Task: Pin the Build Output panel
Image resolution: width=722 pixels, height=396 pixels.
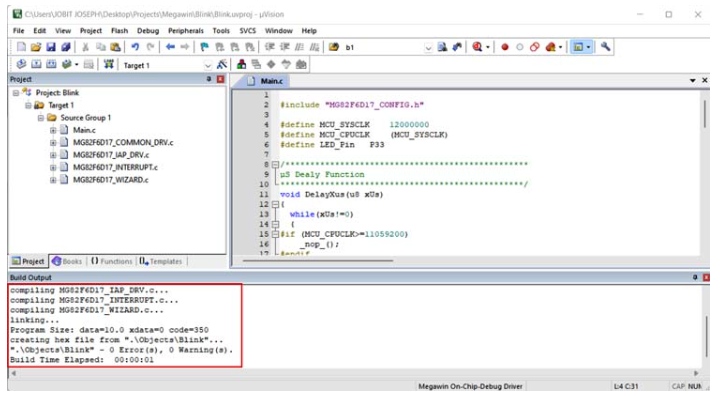Action: click(695, 277)
